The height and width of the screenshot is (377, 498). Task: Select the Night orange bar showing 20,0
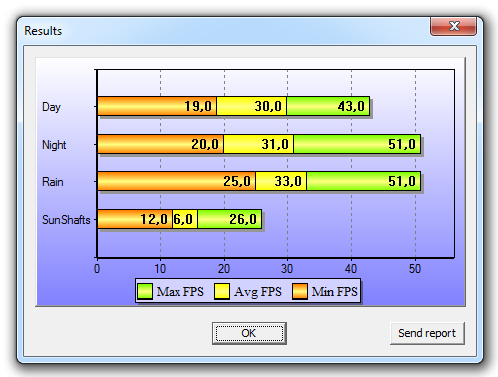pos(160,144)
